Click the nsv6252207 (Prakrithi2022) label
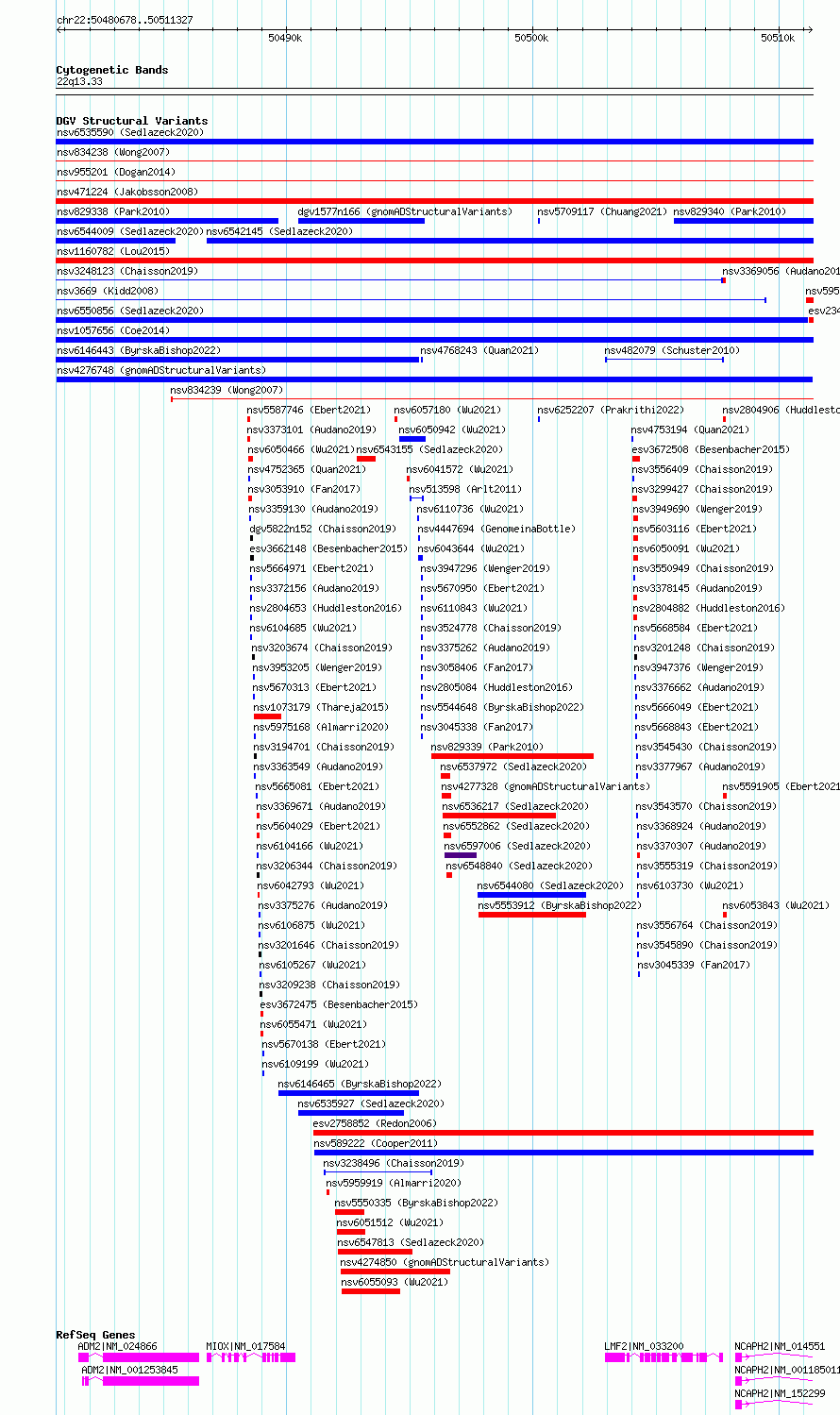 click(x=611, y=410)
